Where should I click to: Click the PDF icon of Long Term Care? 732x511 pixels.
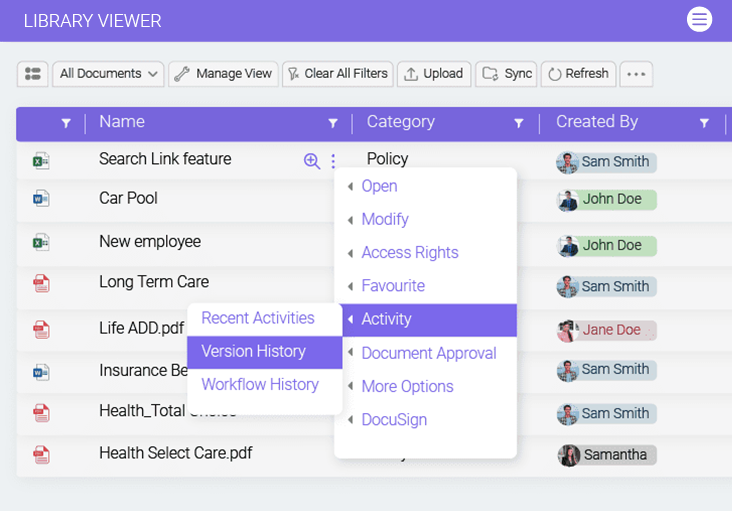(41, 283)
